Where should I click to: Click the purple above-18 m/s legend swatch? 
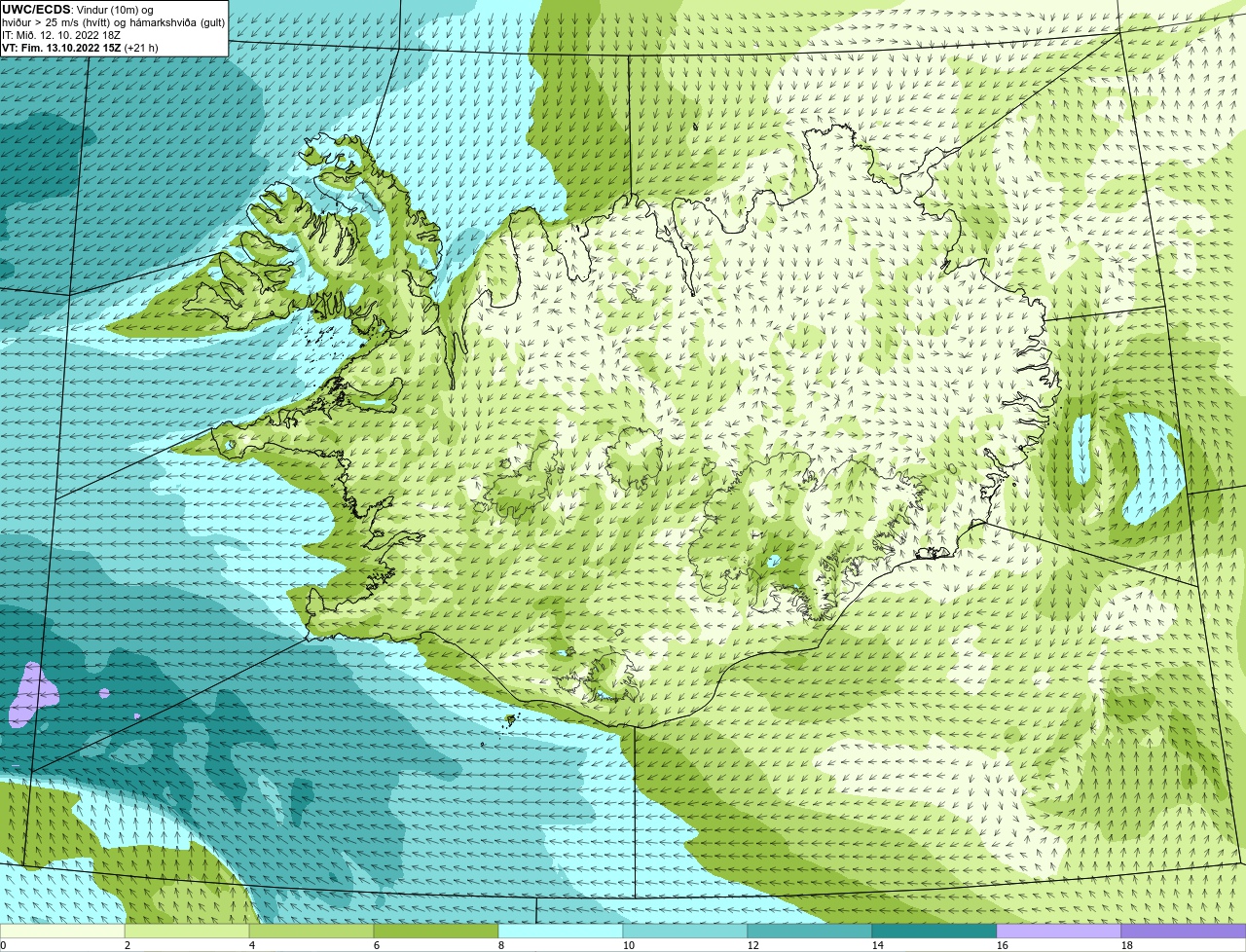tap(1184, 931)
